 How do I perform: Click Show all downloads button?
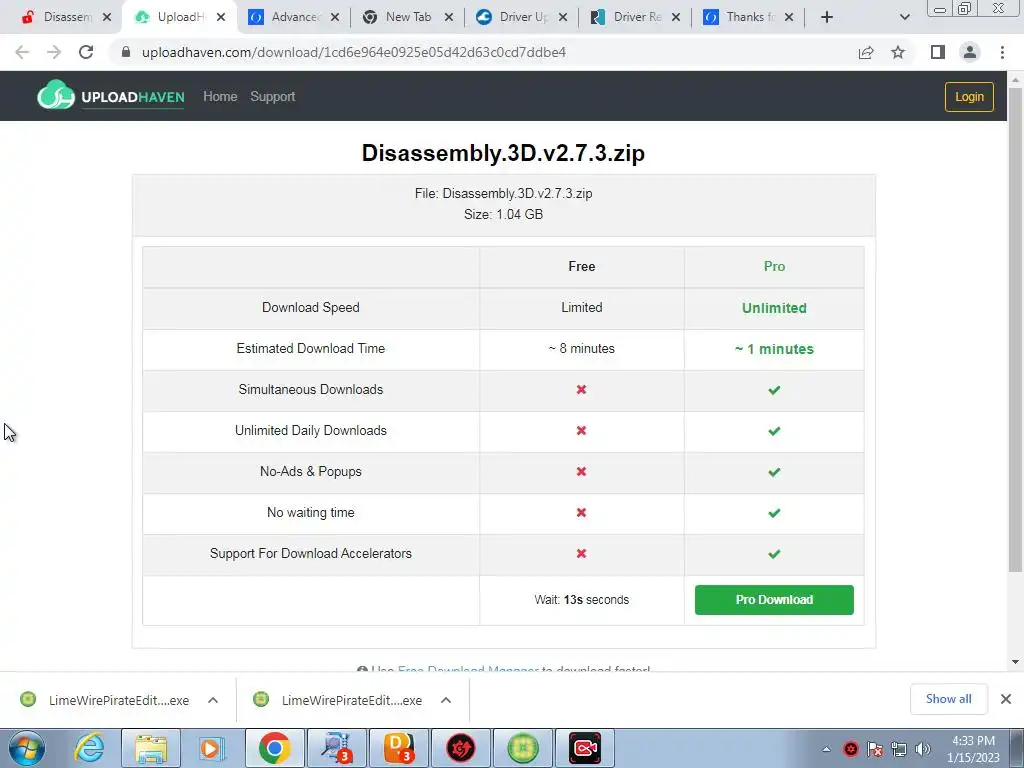[x=948, y=699]
